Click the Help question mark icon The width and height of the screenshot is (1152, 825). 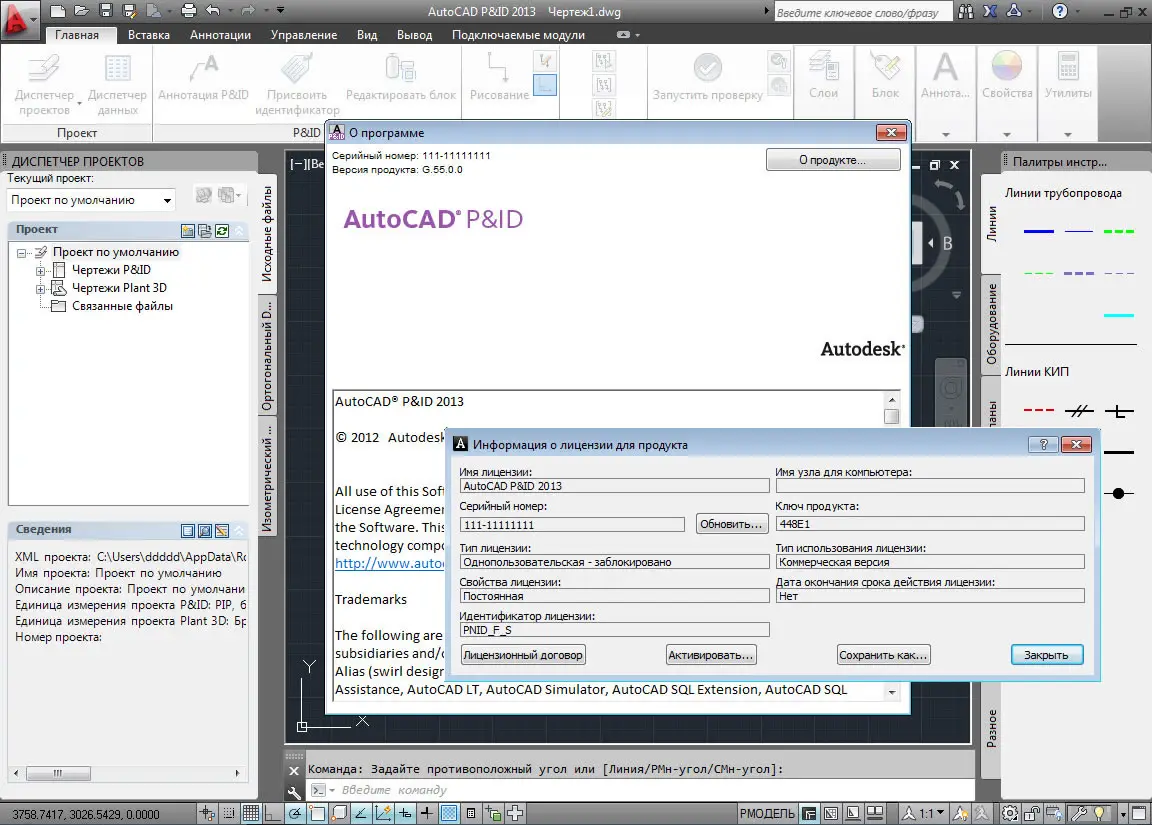click(x=1059, y=11)
